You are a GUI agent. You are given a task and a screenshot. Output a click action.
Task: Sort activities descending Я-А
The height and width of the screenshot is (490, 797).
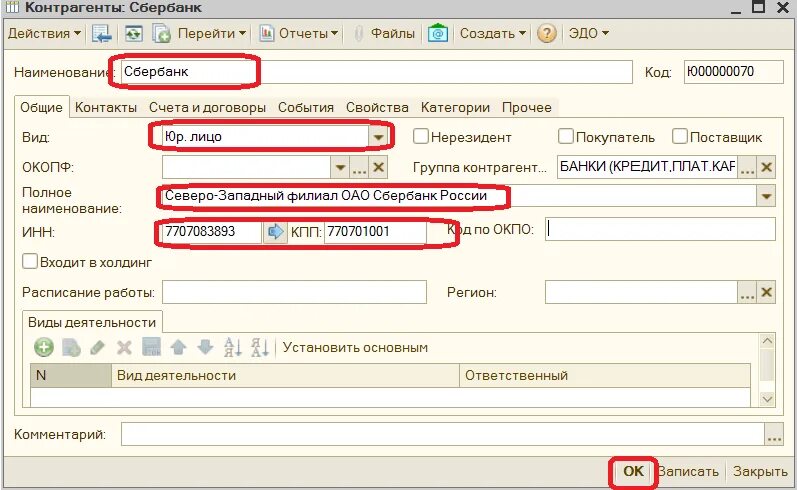coord(260,348)
